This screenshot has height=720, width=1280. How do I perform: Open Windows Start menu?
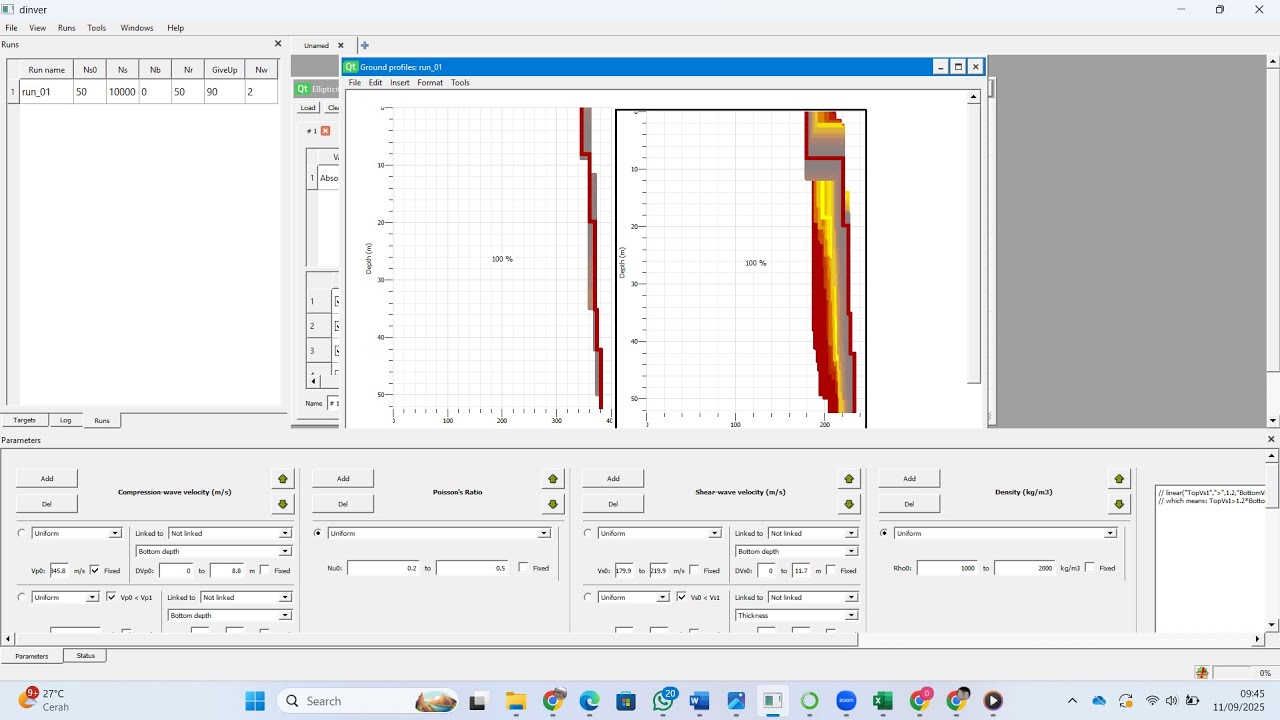click(255, 701)
